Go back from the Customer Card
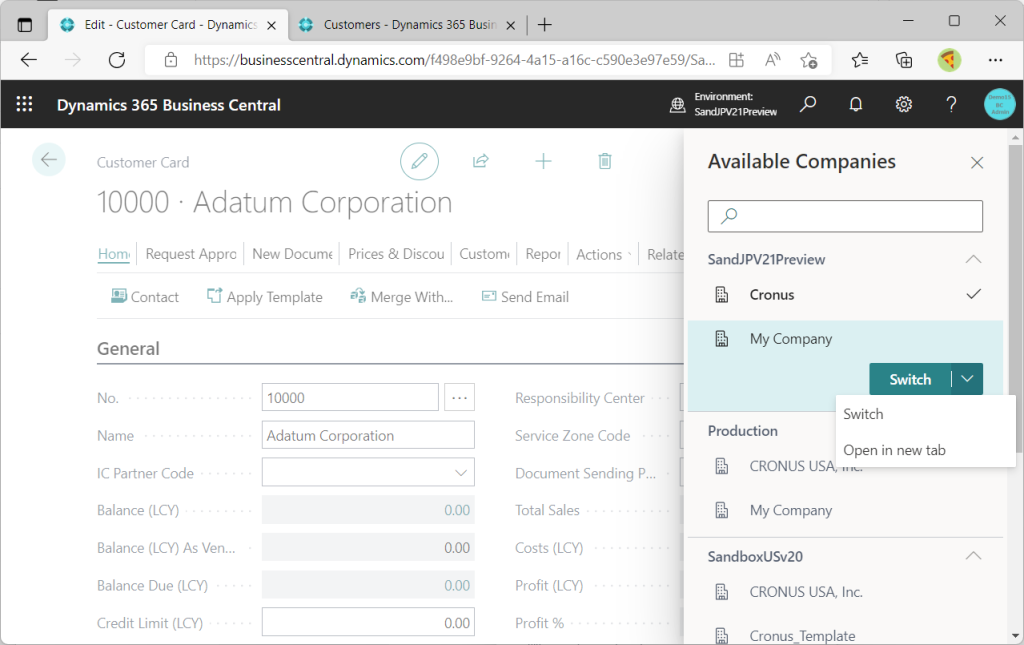The height and width of the screenshot is (645, 1024). point(48,160)
